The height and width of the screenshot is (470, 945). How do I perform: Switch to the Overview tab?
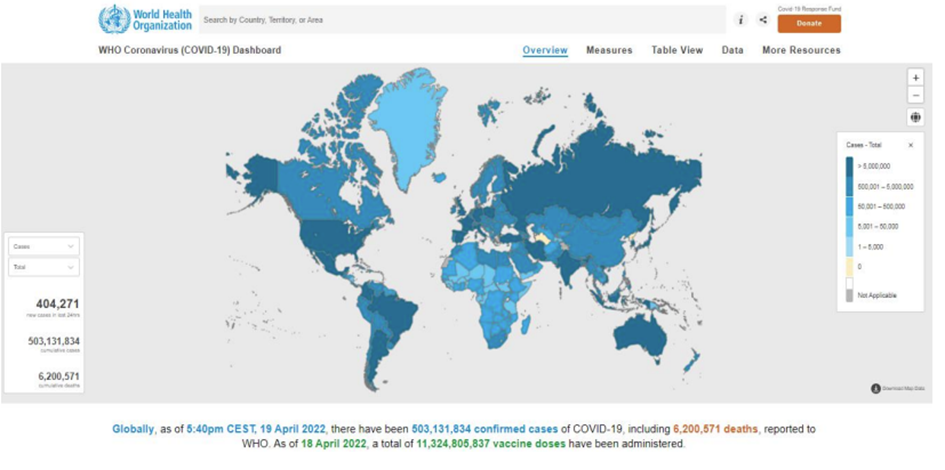tap(545, 51)
